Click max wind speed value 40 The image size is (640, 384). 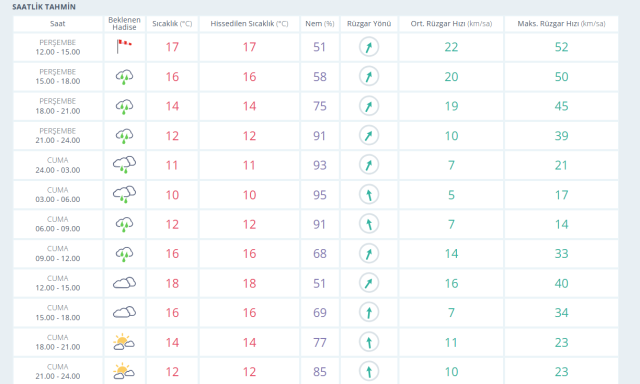pos(561,283)
